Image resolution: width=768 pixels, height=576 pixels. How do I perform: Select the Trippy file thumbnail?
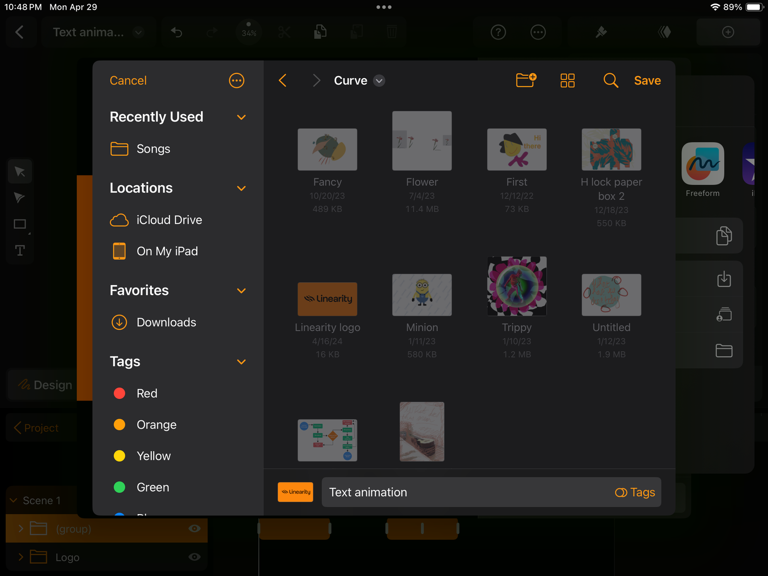(517, 286)
